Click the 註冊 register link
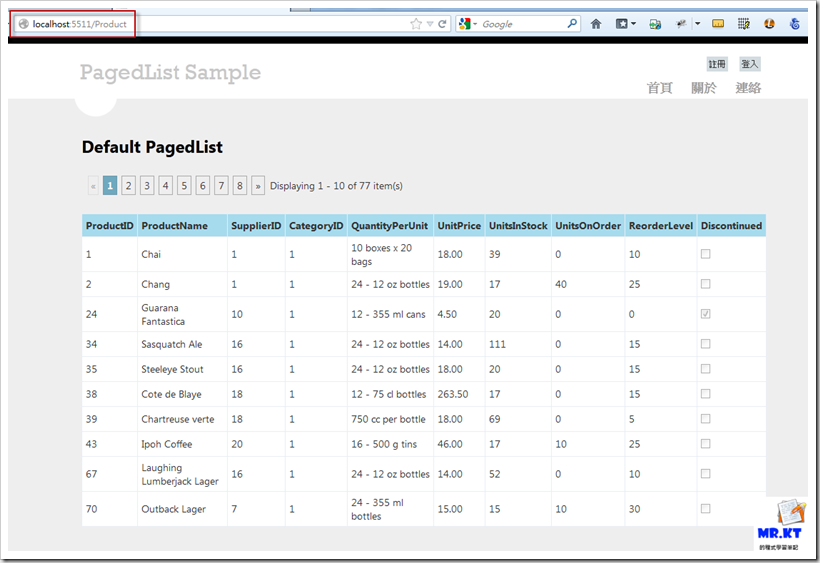 tap(717, 64)
